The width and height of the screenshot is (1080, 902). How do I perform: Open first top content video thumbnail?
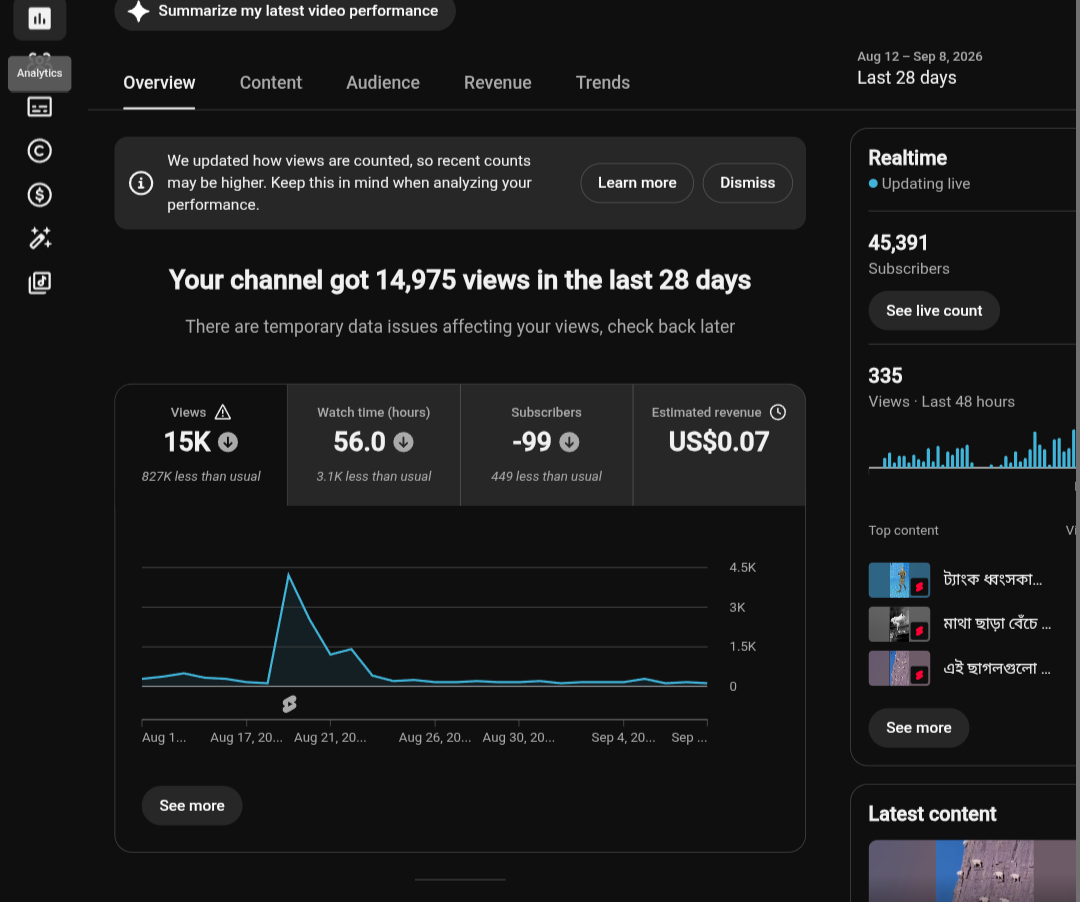[x=900, y=580]
